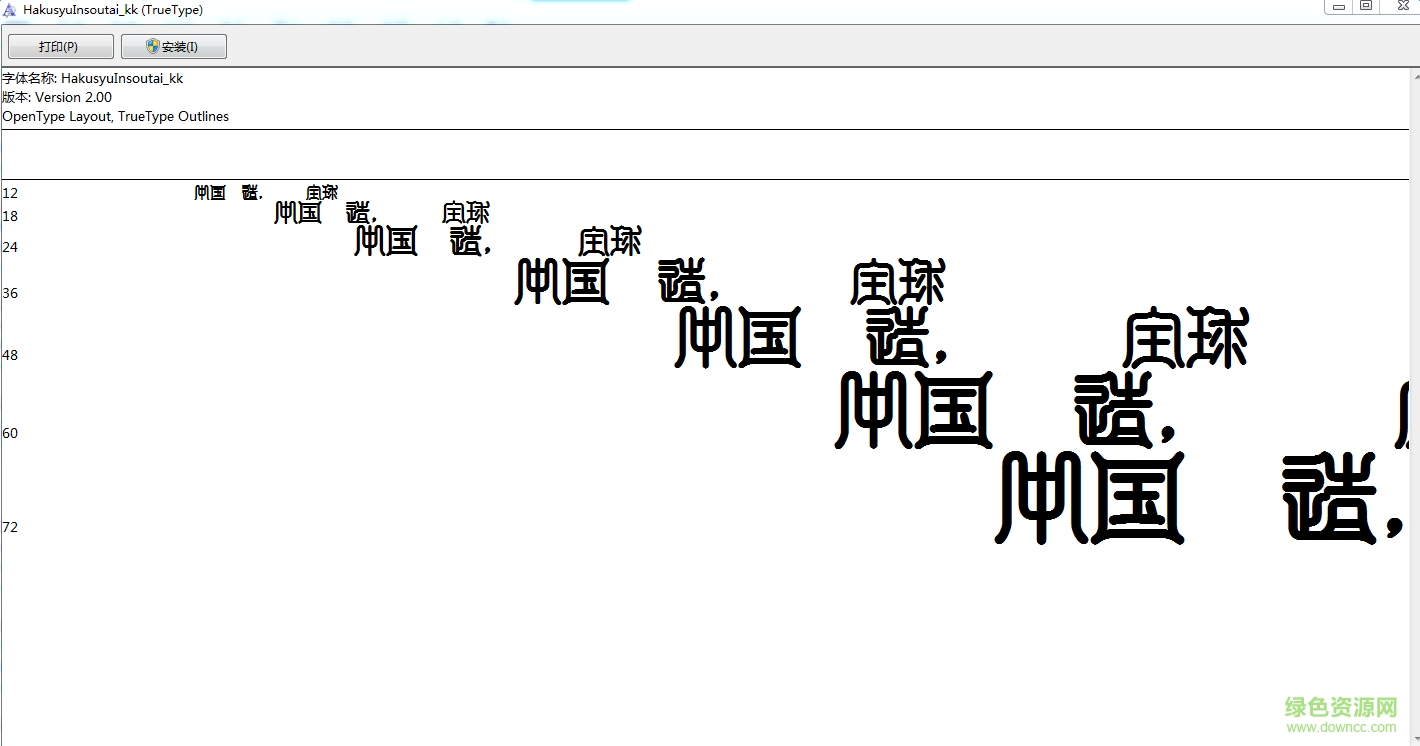1420x746 pixels.
Task: Click the scrollbar down arrow at bottom right
Action: tap(1413, 736)
